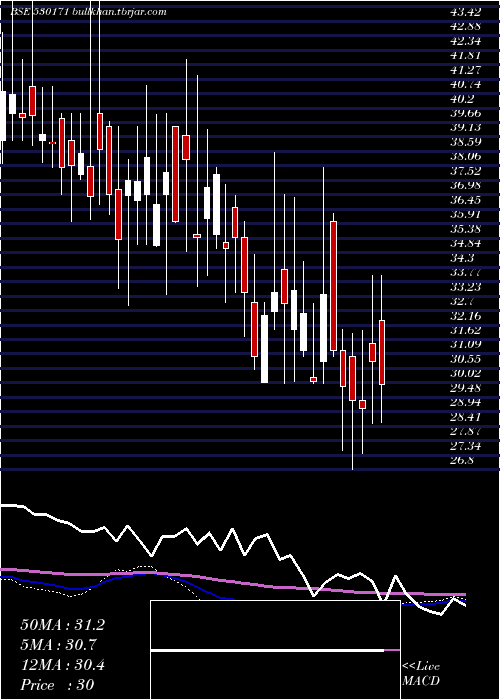The image size is (500, 700).
Task: Select the 42.88 price level label
Action: (x=466, y=26)
